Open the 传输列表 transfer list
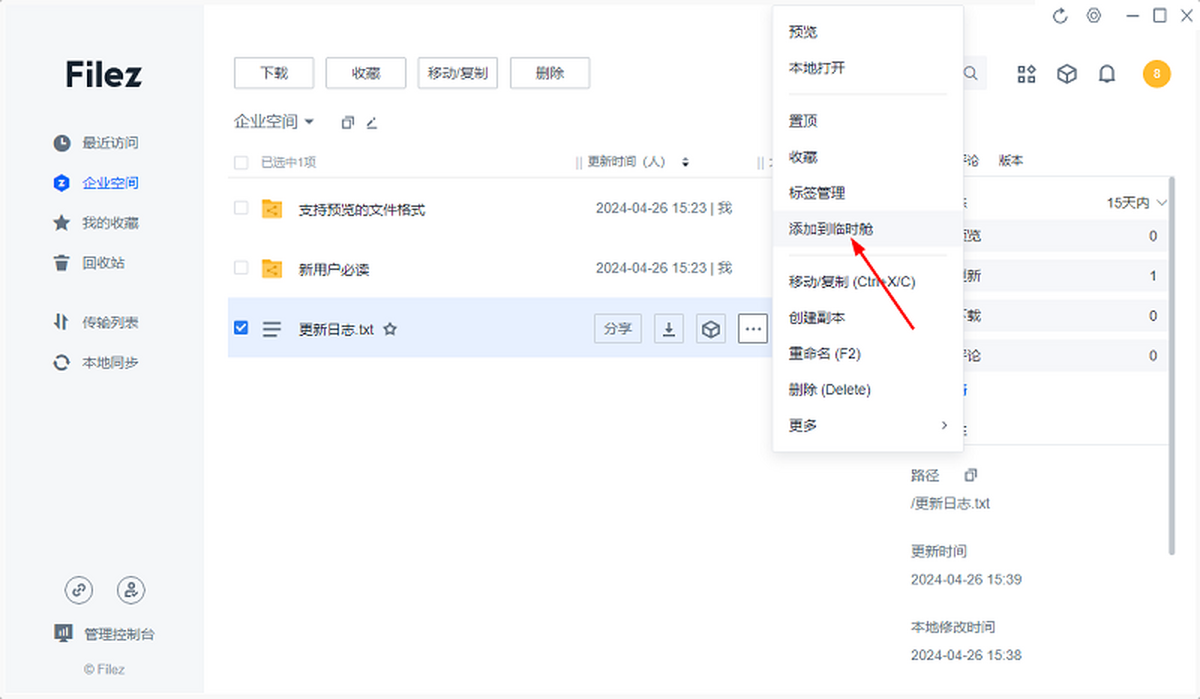The height and width of the screenshot is (699, 1200). coord(96,322)
